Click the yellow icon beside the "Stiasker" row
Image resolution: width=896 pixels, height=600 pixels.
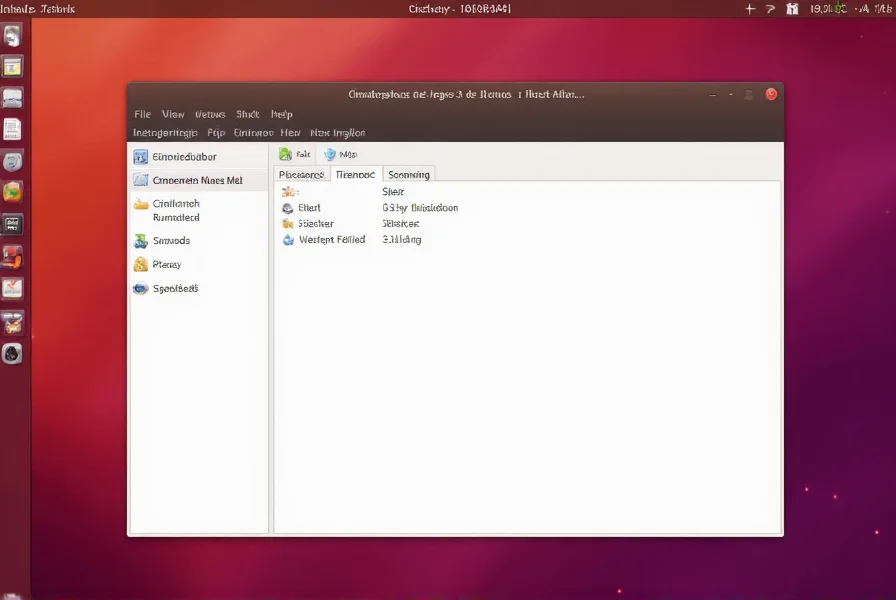click(289, 224)
